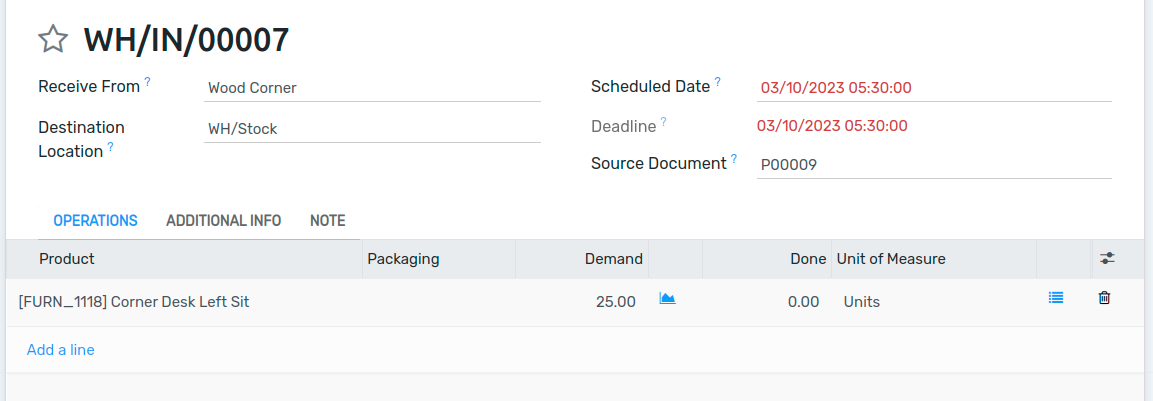Switch to the Note tab

click(327, 221)
